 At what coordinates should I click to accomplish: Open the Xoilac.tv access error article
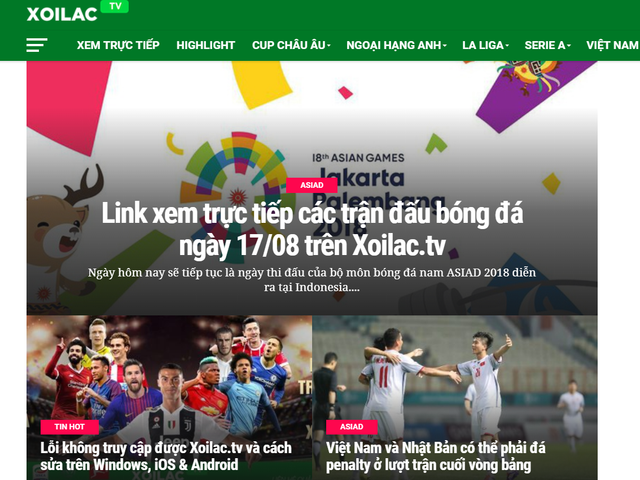tap(166, 456)
